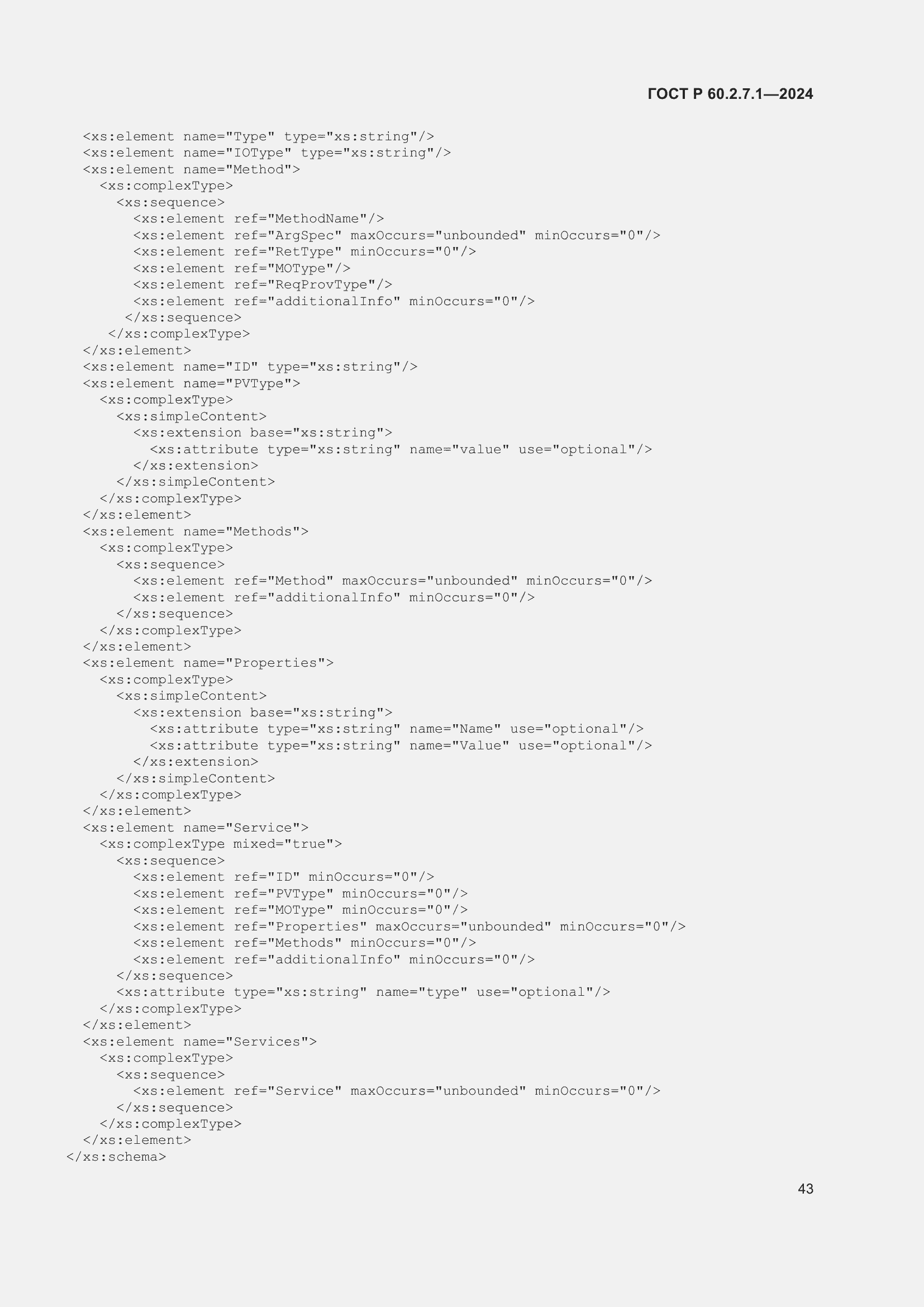Viewport: 924px width, 1307px height.
Task: Click the ref="ArgSpec" element line
Action: click(397, 235)
